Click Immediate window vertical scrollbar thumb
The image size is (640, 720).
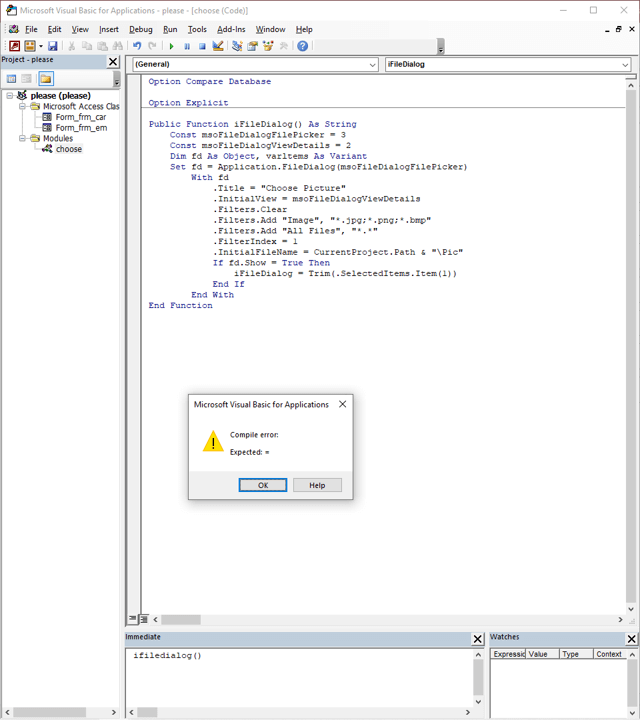pos(478,678)
